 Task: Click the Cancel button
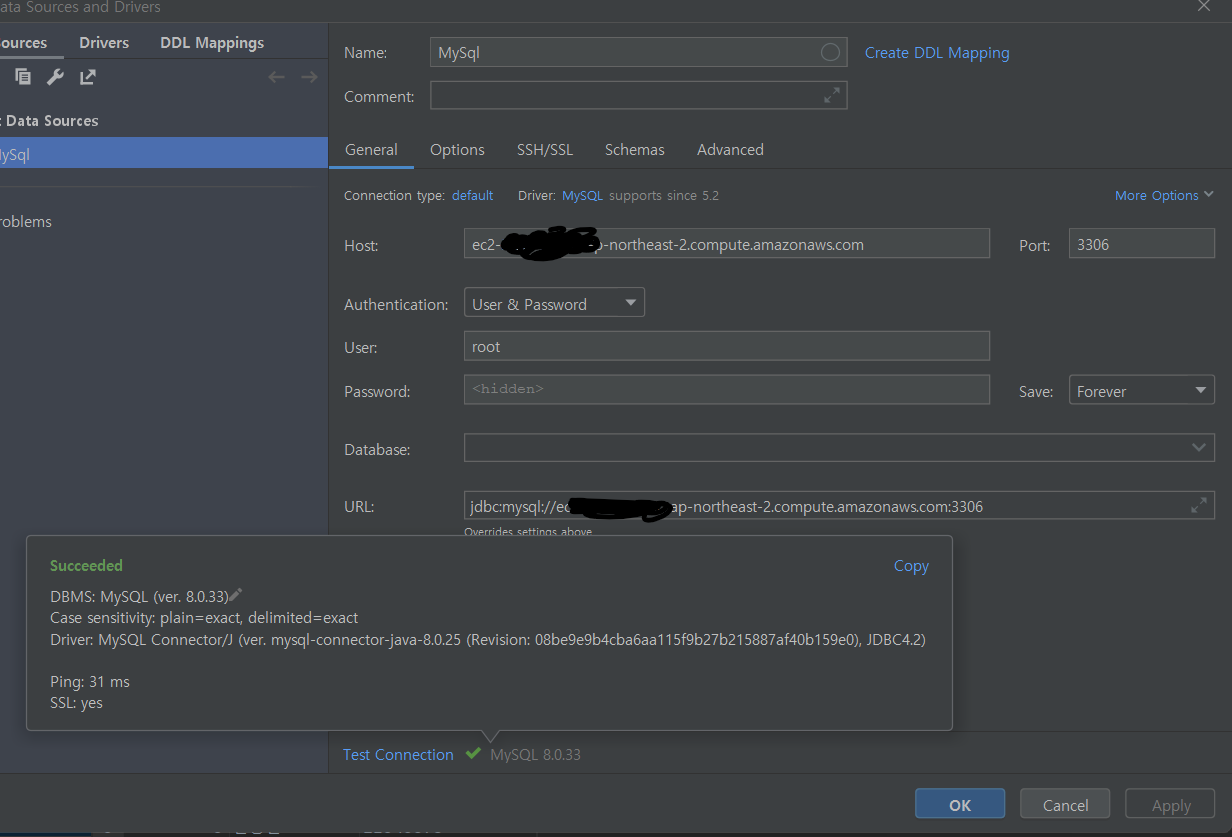tap(1065, 804)
